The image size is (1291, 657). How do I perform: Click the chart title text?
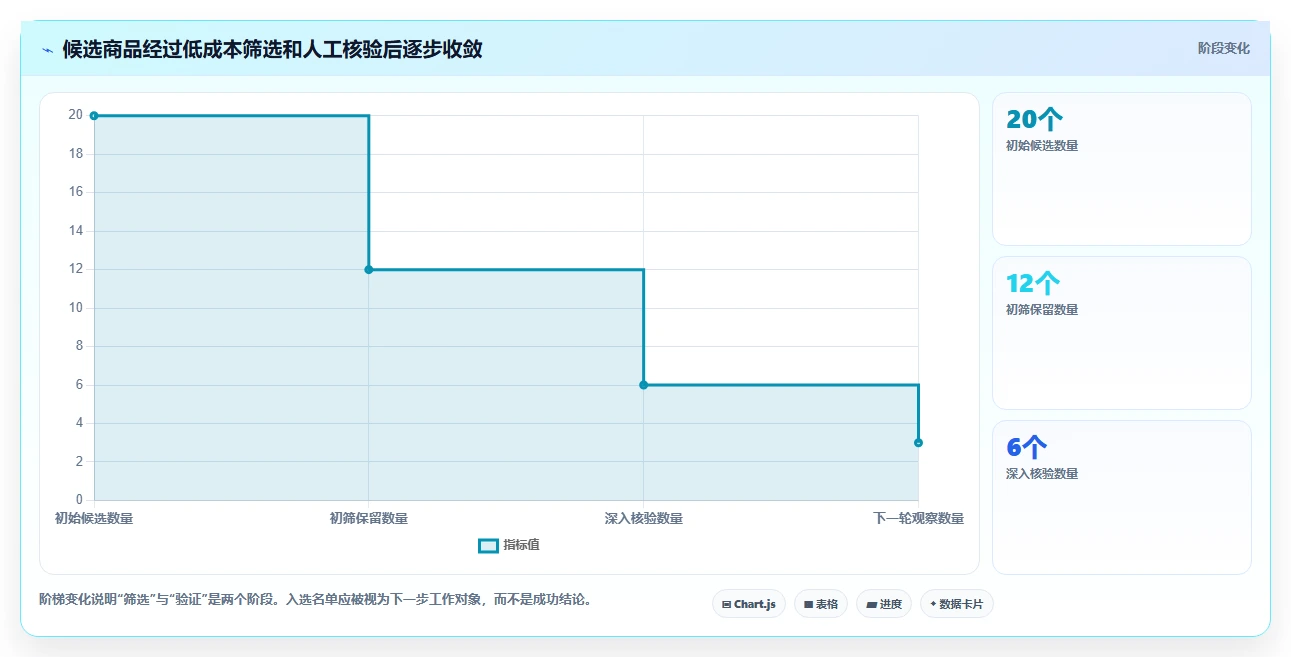point(272,49)
